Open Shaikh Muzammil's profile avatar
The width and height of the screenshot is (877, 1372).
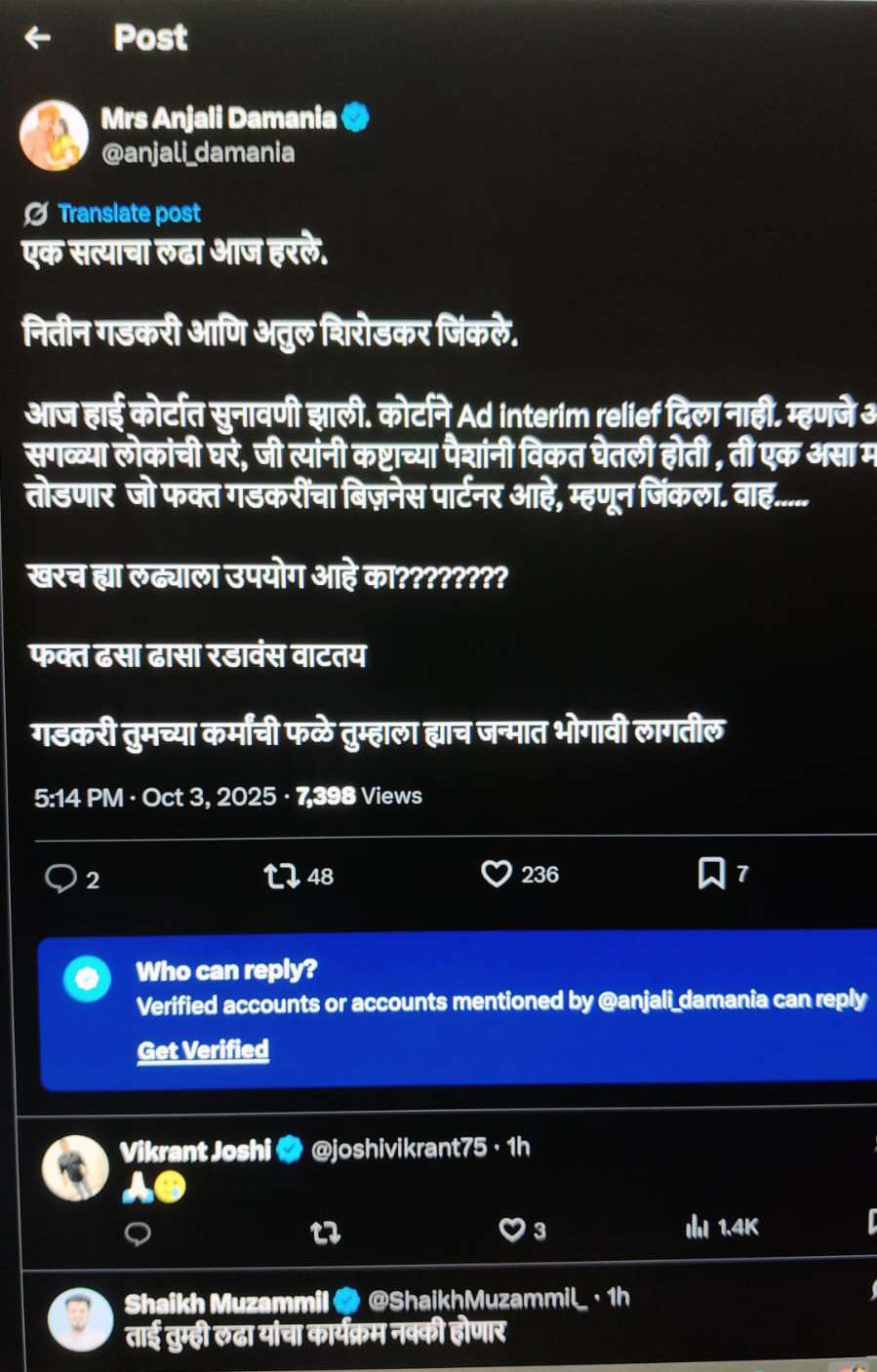click(80, 1318)
